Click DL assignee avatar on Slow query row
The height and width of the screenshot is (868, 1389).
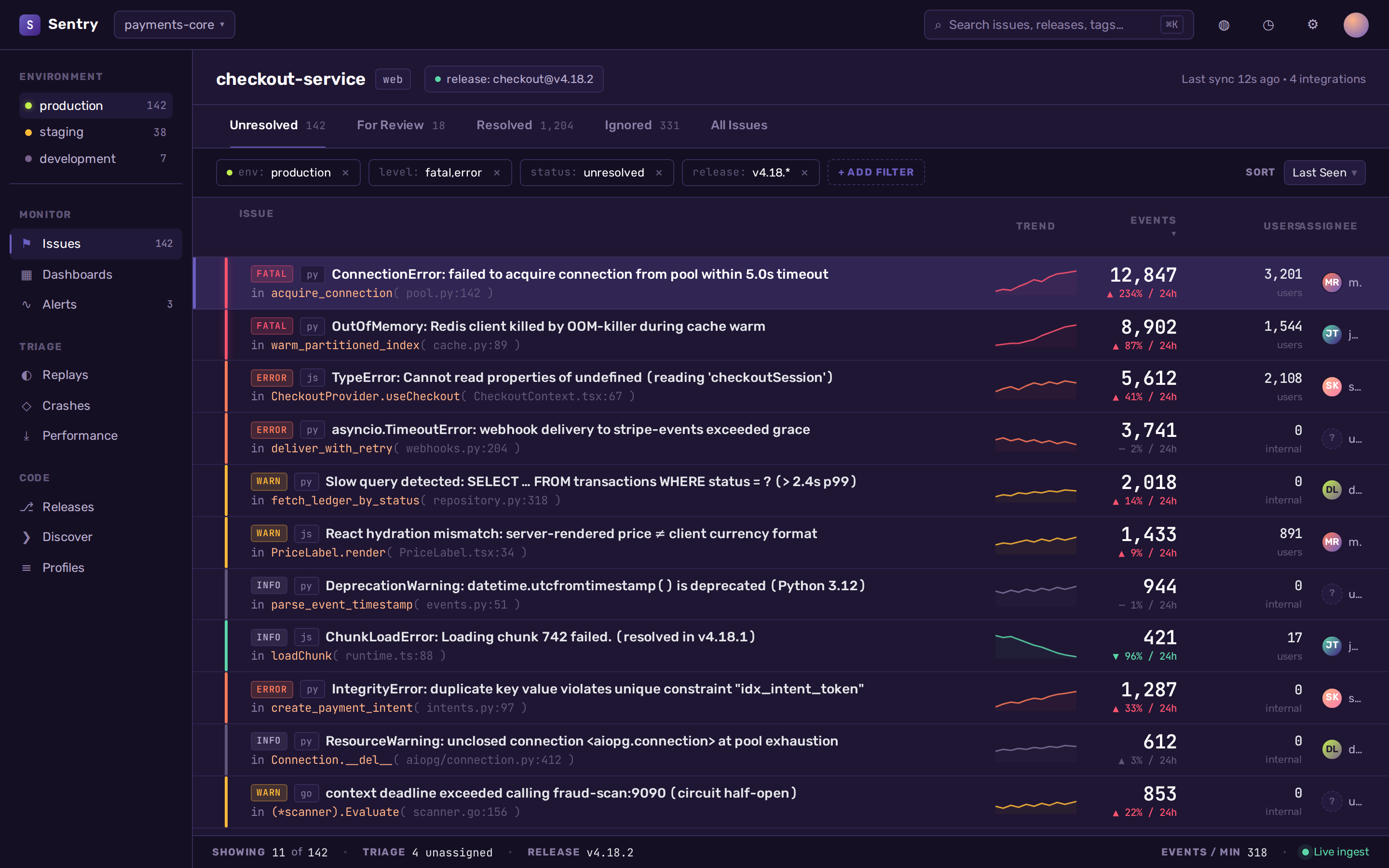[1332, 489]
